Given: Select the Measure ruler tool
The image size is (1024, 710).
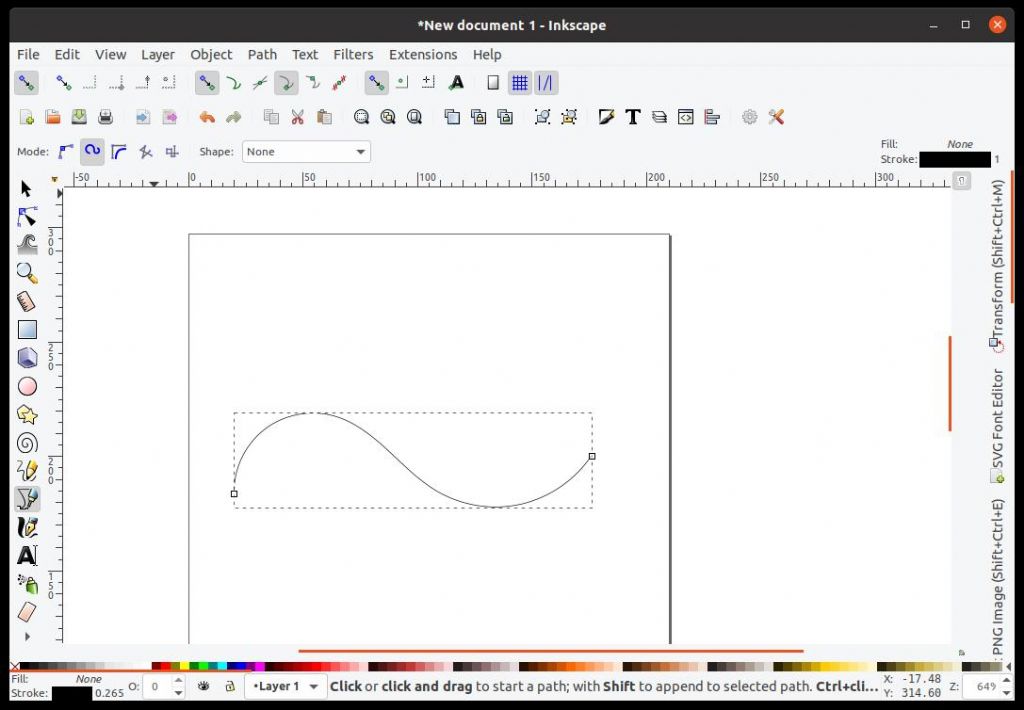Looking at the screenshot, I should click(27, 302).
